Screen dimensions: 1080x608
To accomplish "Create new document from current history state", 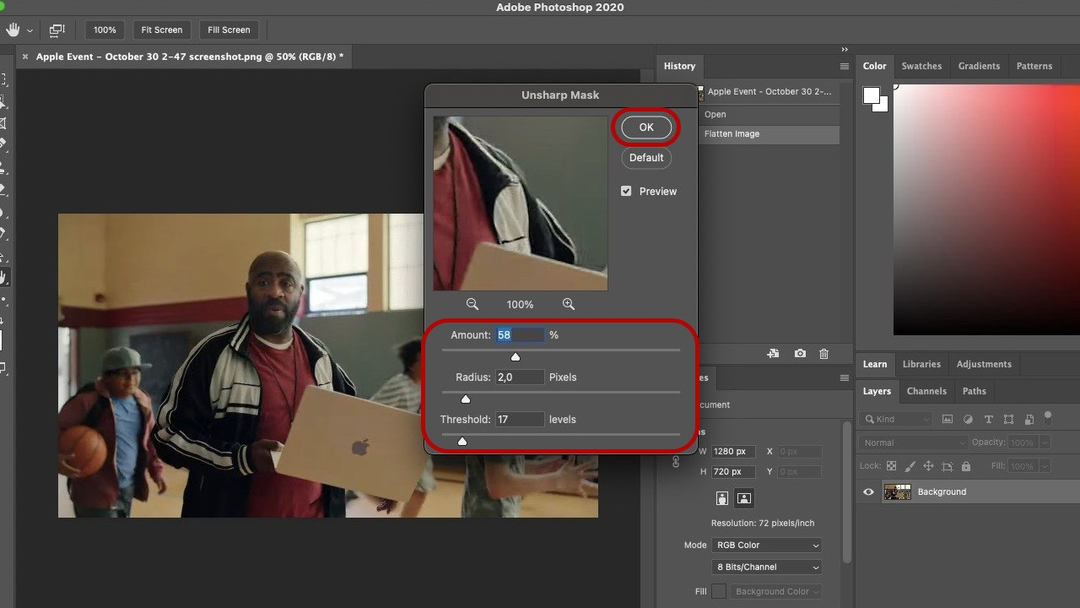I will coord(773,353).
